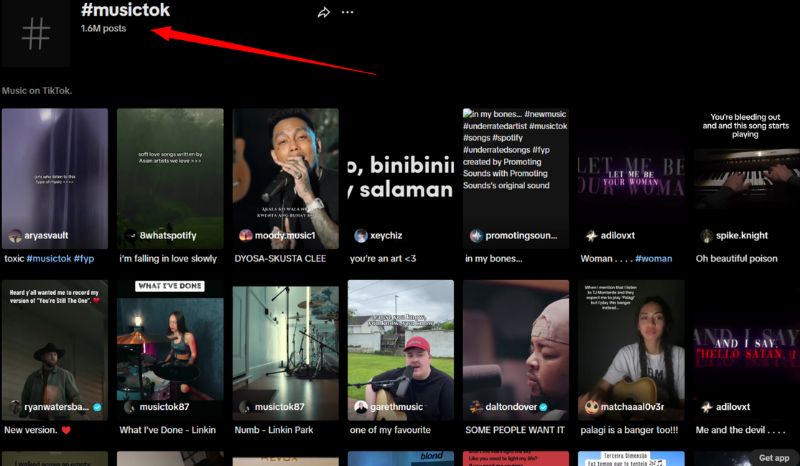Click the Music on TikTok description
Image resolution: width=800 pixels, height=466 pixels.
pos(37,91)
